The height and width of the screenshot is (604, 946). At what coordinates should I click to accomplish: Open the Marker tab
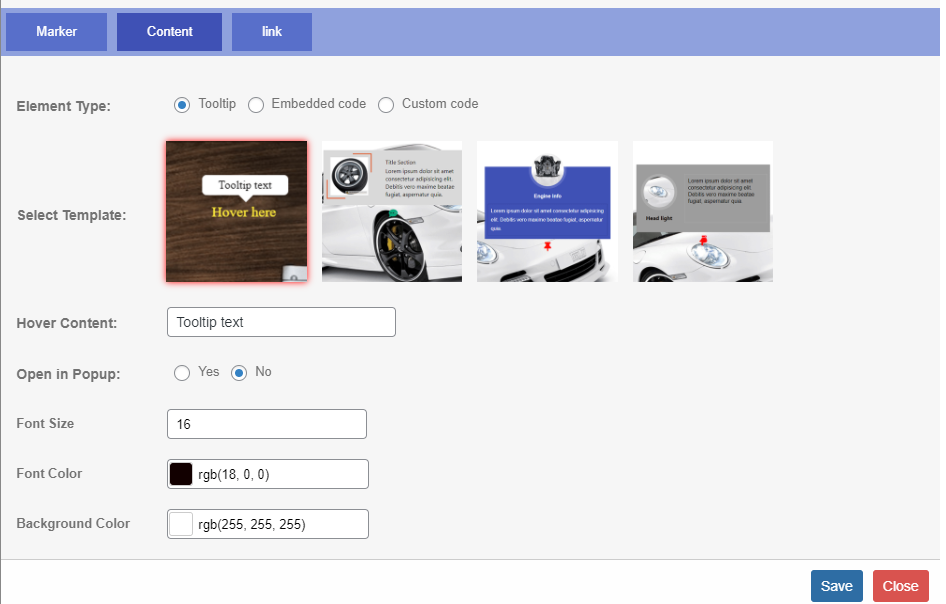pos(56,32)
